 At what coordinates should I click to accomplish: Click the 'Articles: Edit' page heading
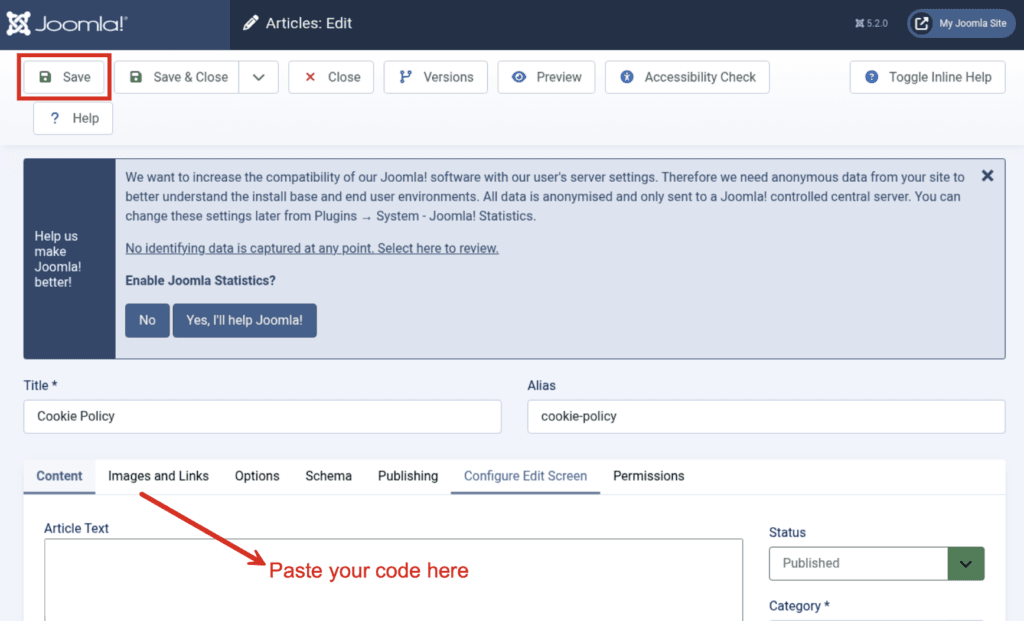coord(308,24)
